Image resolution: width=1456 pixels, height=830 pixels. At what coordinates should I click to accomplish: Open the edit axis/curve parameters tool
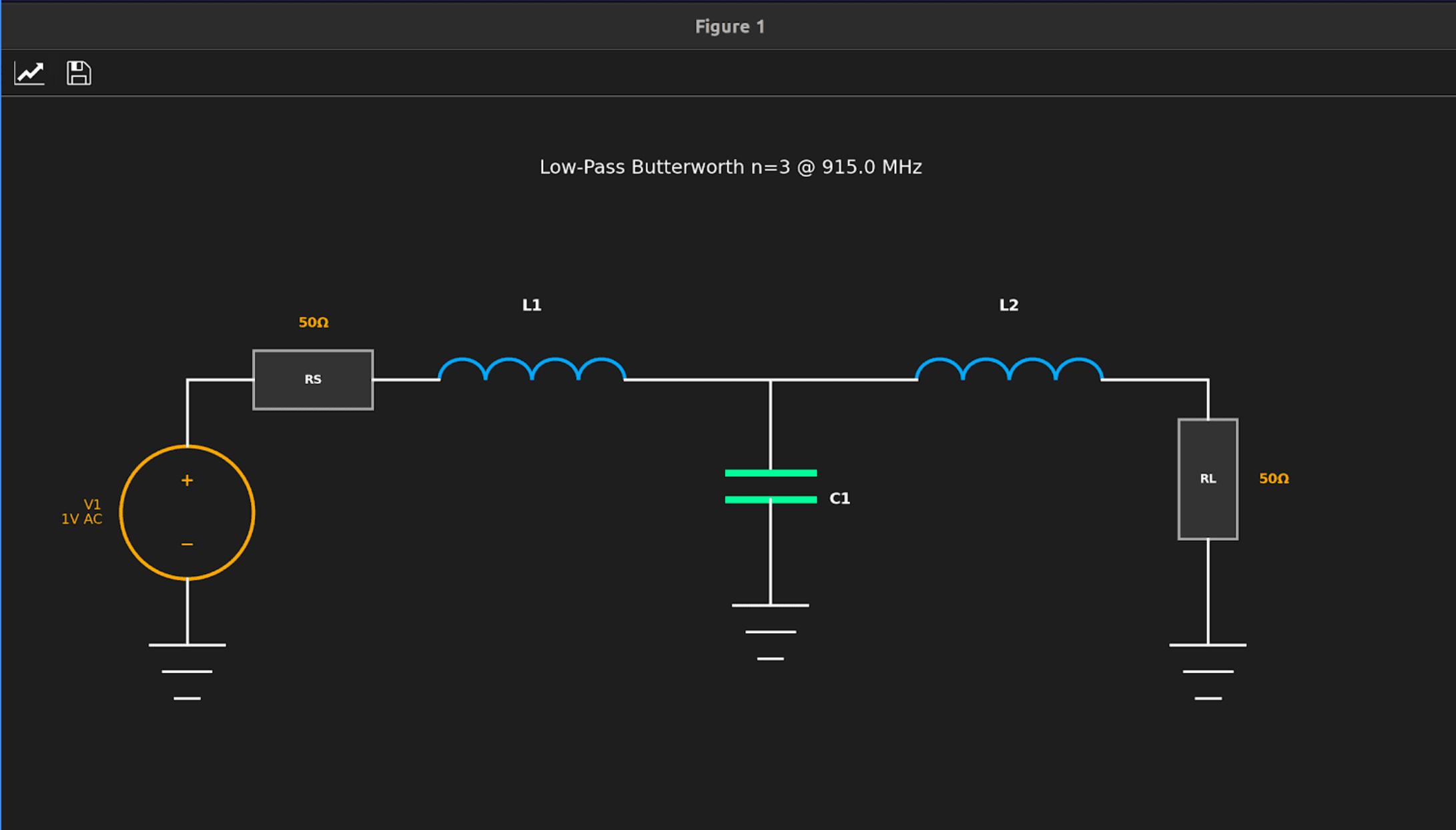[29, 73]
